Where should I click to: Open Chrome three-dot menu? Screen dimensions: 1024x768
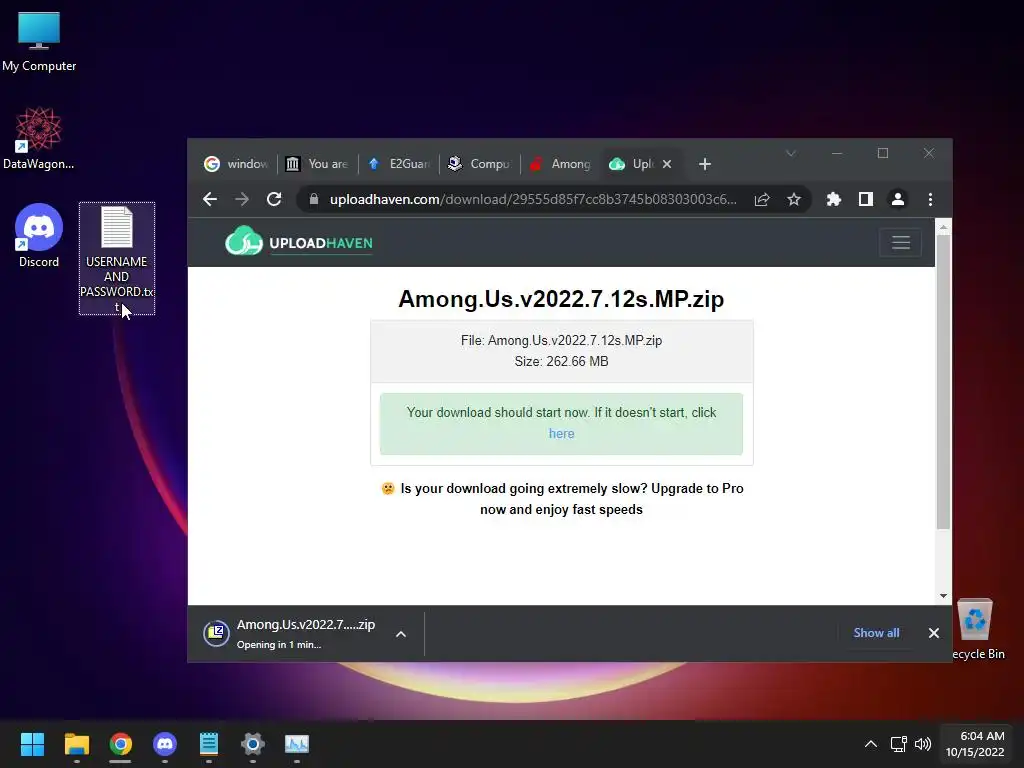coord(931,199)
